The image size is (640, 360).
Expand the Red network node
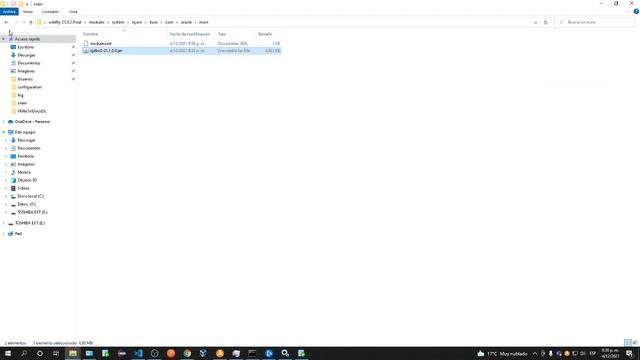[x=4, y=234]
